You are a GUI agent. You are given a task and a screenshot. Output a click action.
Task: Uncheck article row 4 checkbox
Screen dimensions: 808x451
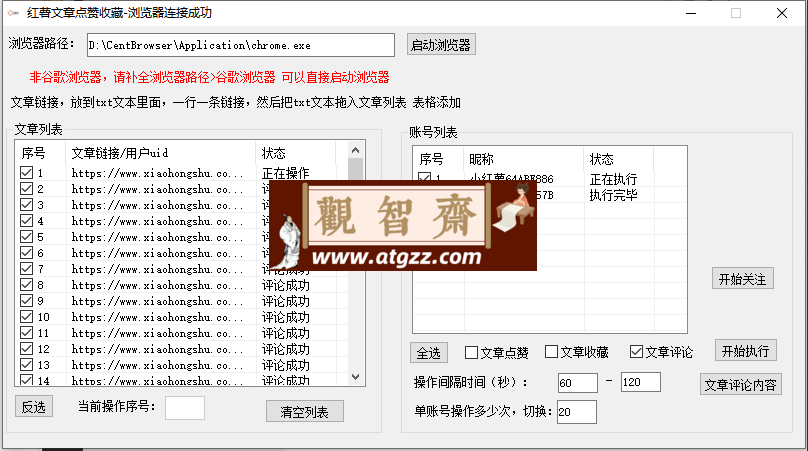[x=26, y=221]
